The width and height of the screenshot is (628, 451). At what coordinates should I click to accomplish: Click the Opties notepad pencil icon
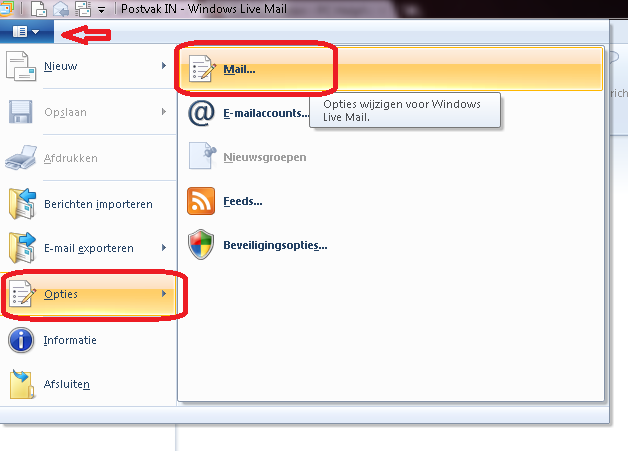tap(22, 294)
